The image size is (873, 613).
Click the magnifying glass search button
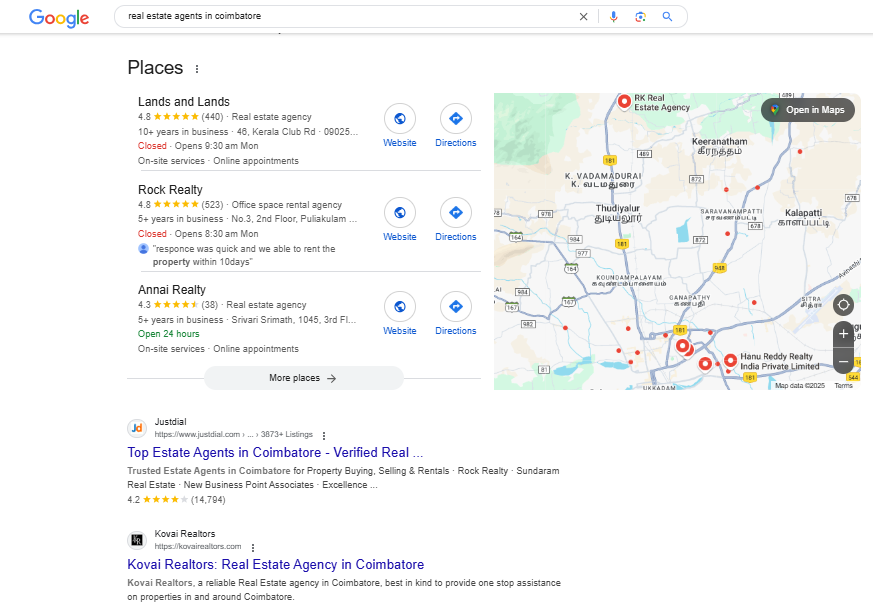(667, 17)
